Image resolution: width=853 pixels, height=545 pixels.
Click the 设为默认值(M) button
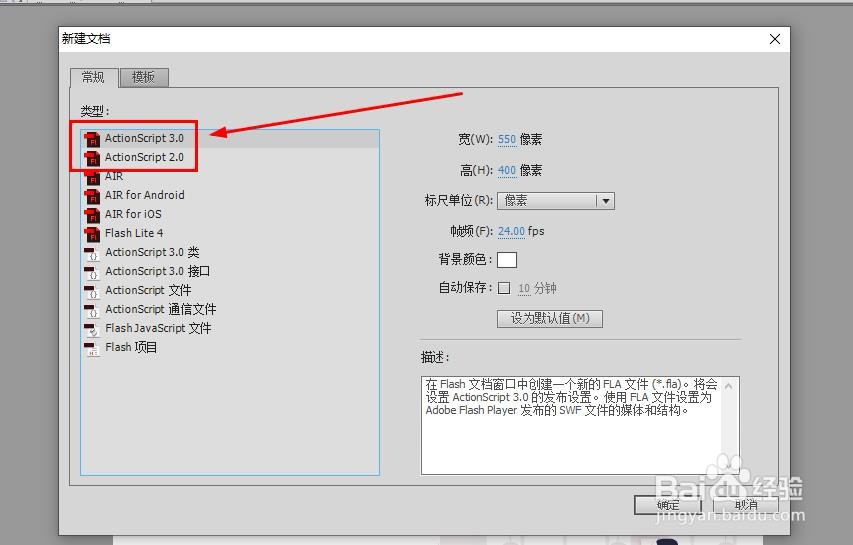[549, 318]
